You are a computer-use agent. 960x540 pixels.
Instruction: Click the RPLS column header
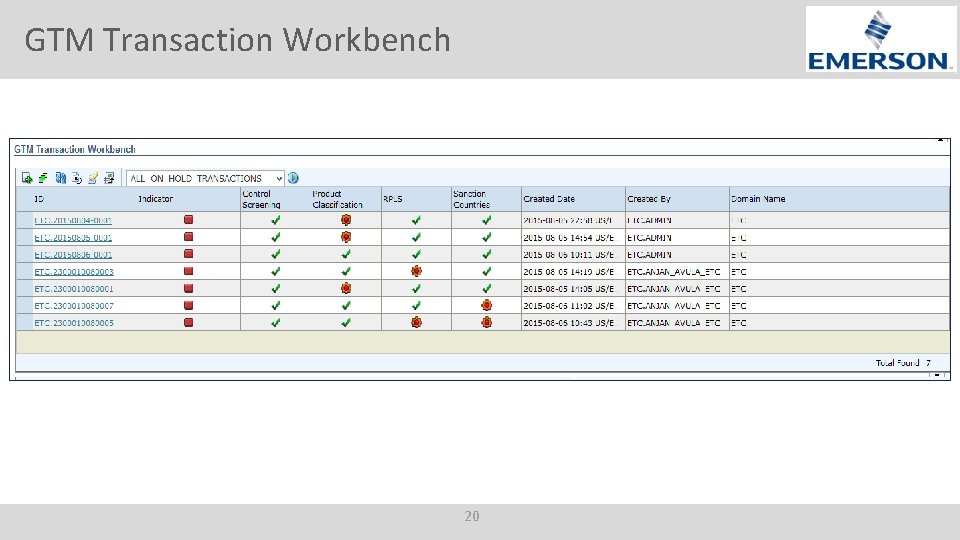pyautogui.click(x=393, y=199)
